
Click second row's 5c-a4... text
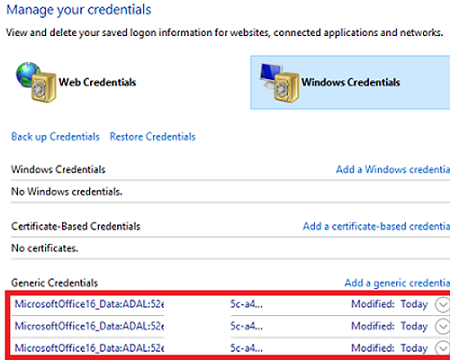[246, 326]
